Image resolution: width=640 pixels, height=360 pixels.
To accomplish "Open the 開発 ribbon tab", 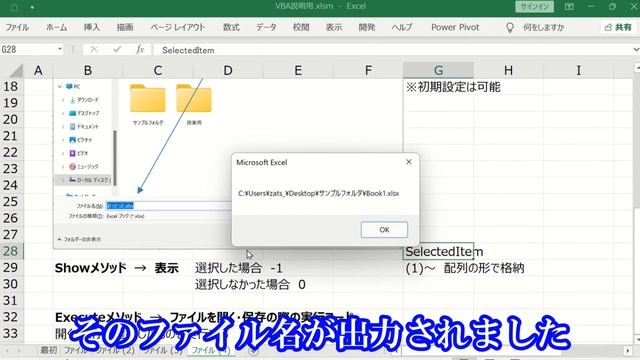I will tap(367, 27).
